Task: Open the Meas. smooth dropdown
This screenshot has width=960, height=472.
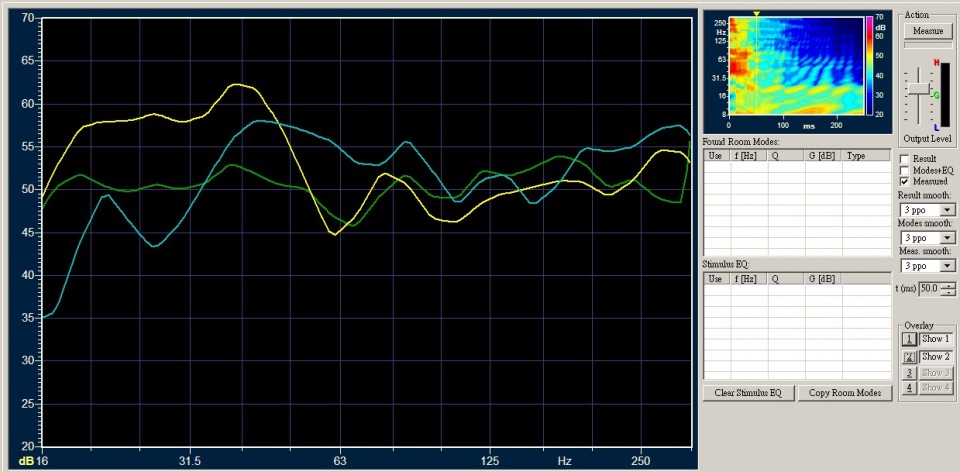Action: pos(947,266)
